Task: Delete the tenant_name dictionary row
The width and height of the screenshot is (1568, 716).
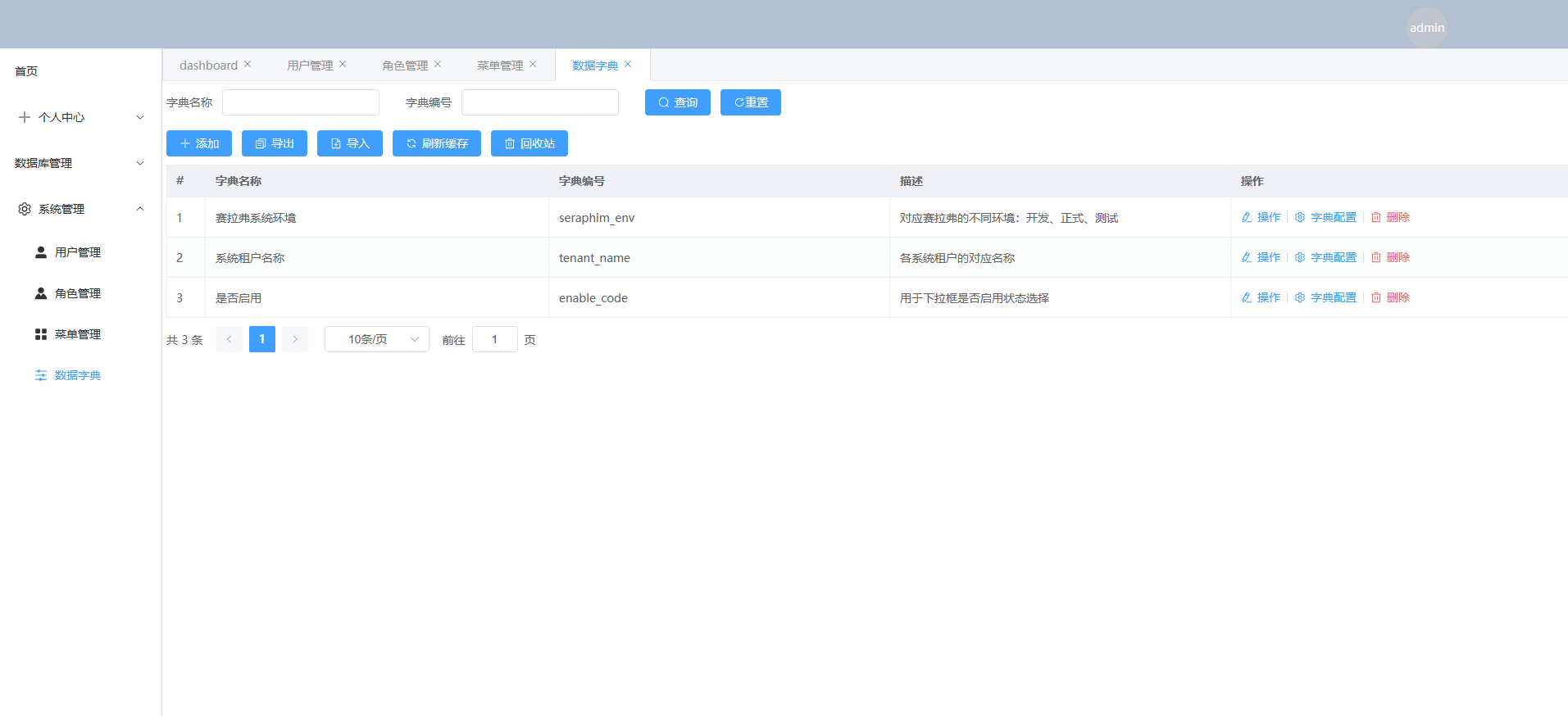Action: (1390, 257)
